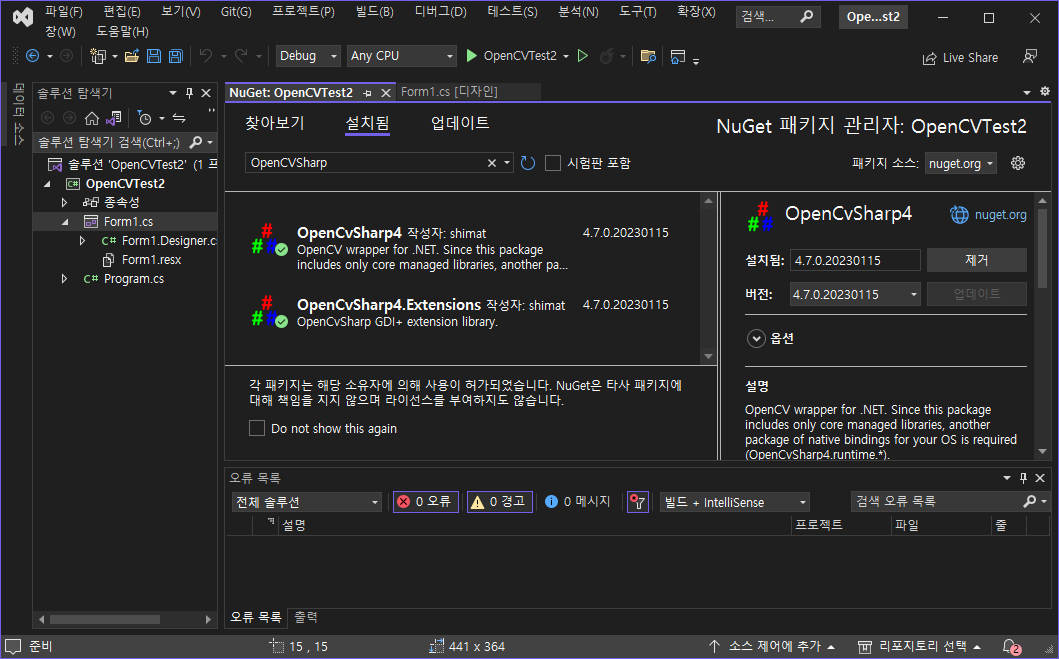The width and height of the screenshot is (1059, 659).
Task: Click the uninstall button 제거
Action: coord(977,260)
